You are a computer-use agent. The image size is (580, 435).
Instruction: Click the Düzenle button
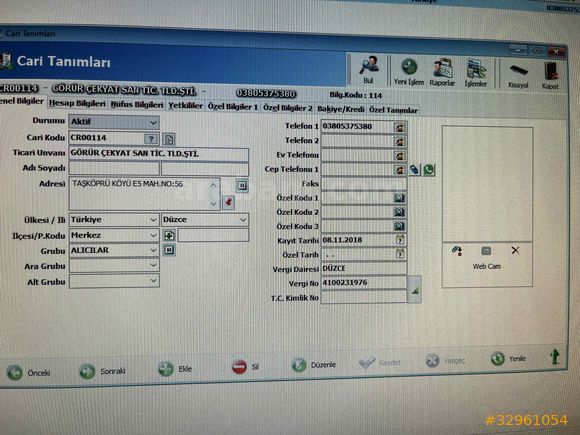point(314,365)
